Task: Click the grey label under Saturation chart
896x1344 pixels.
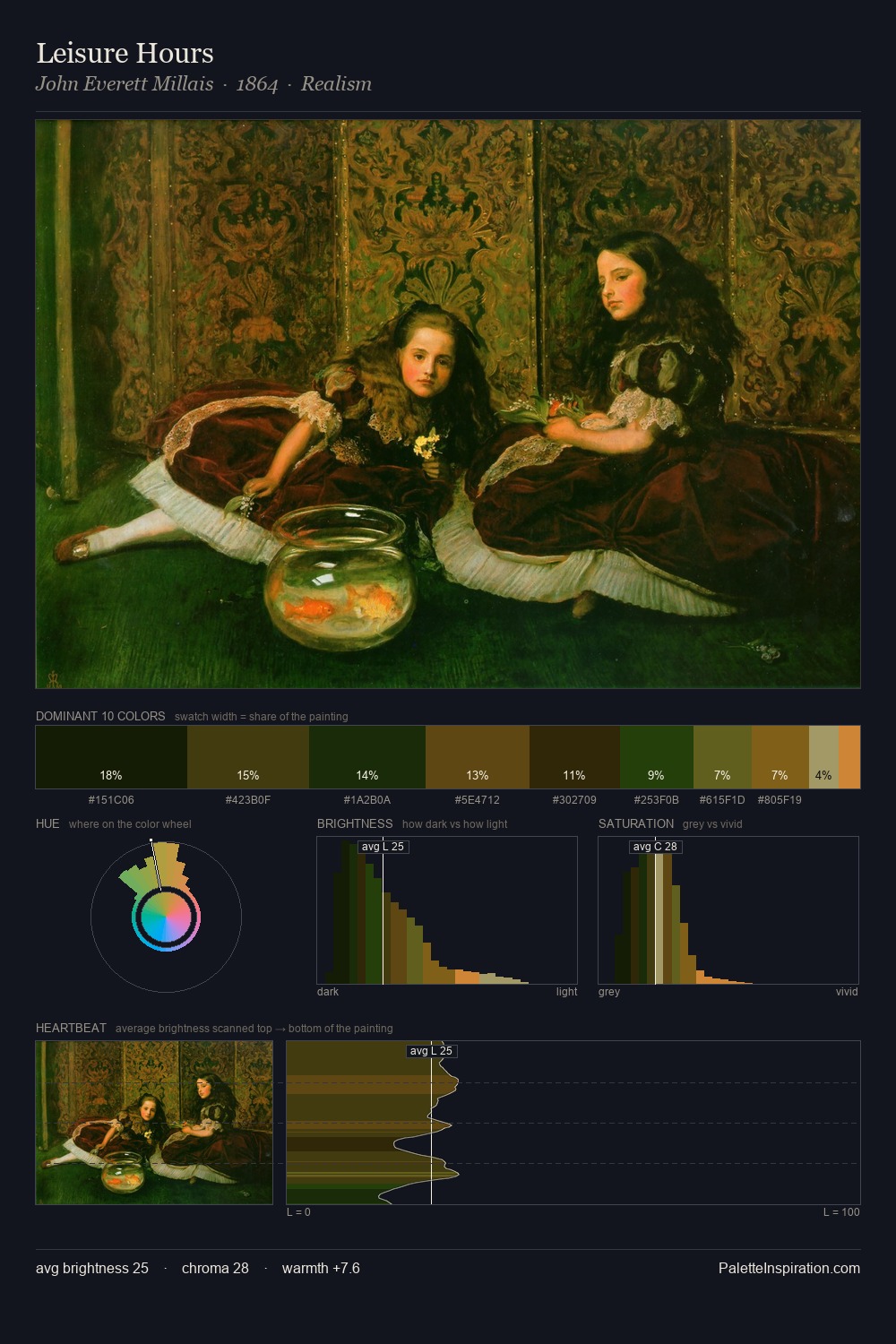Action: point(609,992)
